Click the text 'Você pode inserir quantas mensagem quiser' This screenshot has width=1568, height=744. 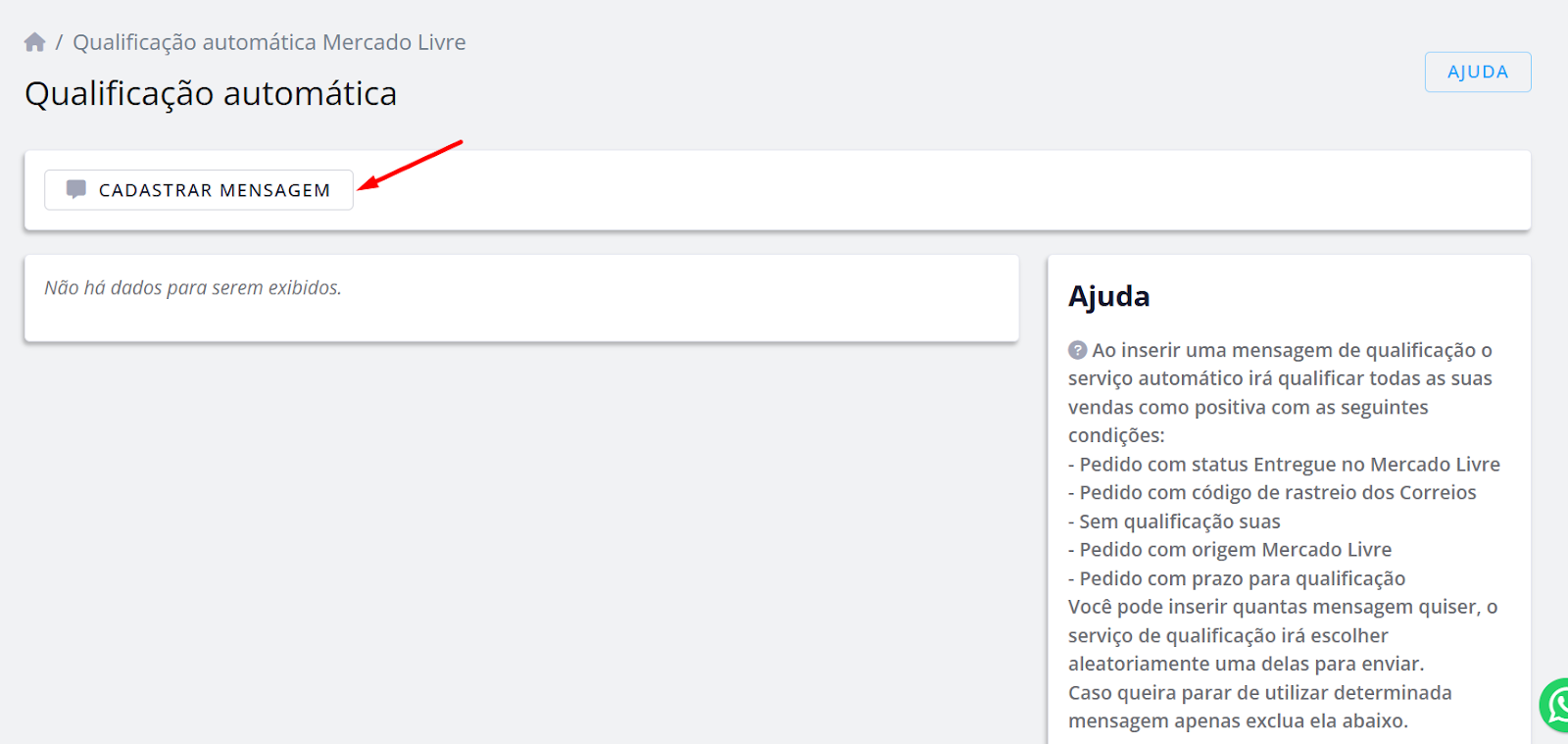(1274, 607)
